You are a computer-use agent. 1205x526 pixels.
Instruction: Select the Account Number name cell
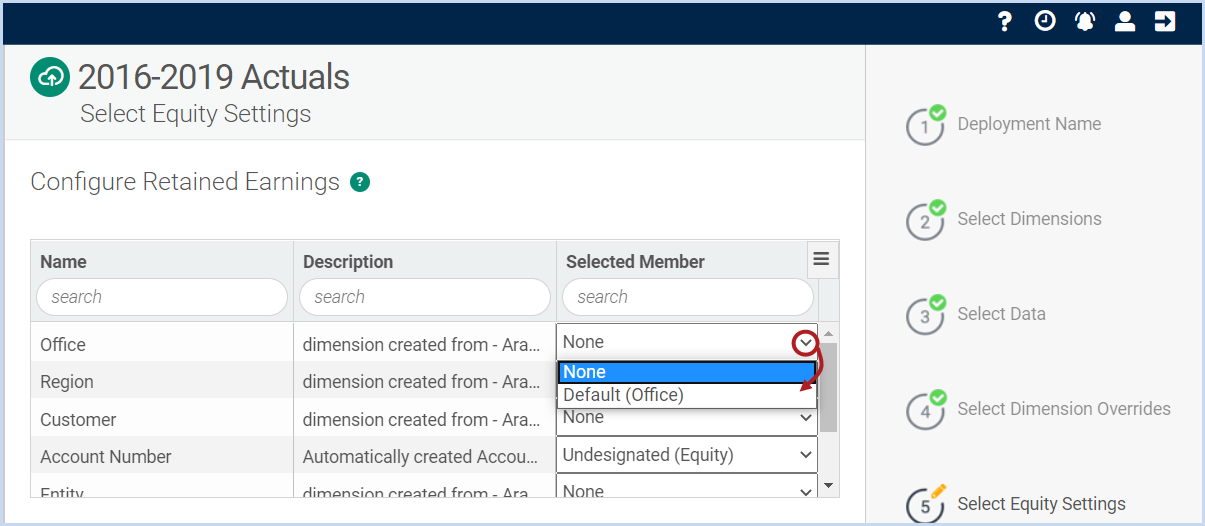[x=162, y=456]
